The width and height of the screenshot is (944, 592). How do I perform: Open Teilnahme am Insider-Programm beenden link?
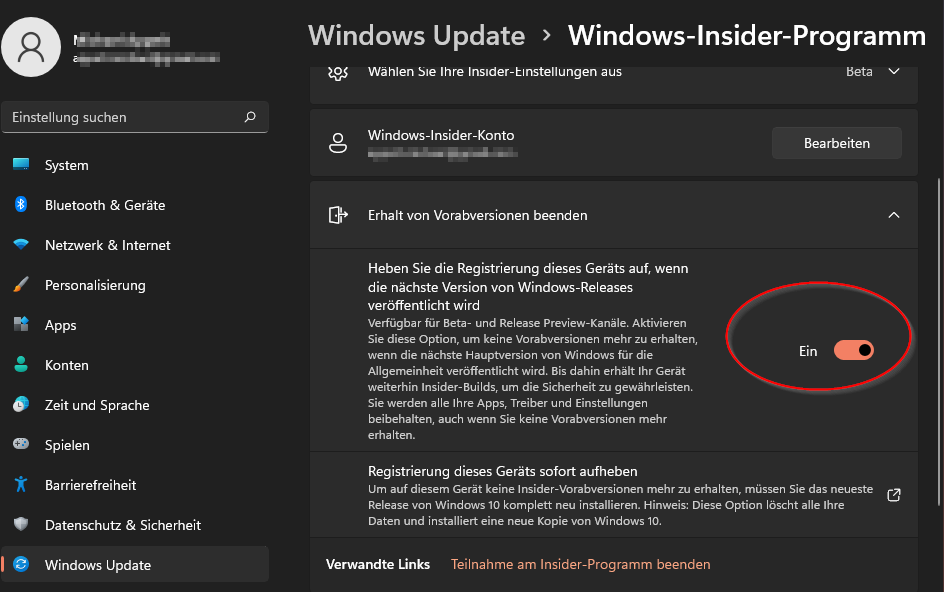580,564
